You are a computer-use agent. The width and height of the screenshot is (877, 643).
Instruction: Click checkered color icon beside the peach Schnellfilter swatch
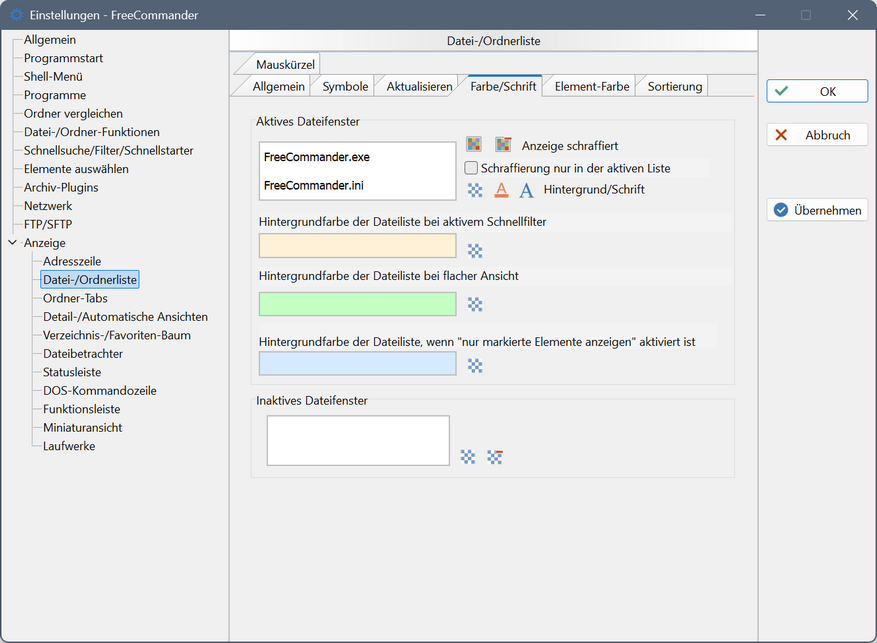(475, 251)
